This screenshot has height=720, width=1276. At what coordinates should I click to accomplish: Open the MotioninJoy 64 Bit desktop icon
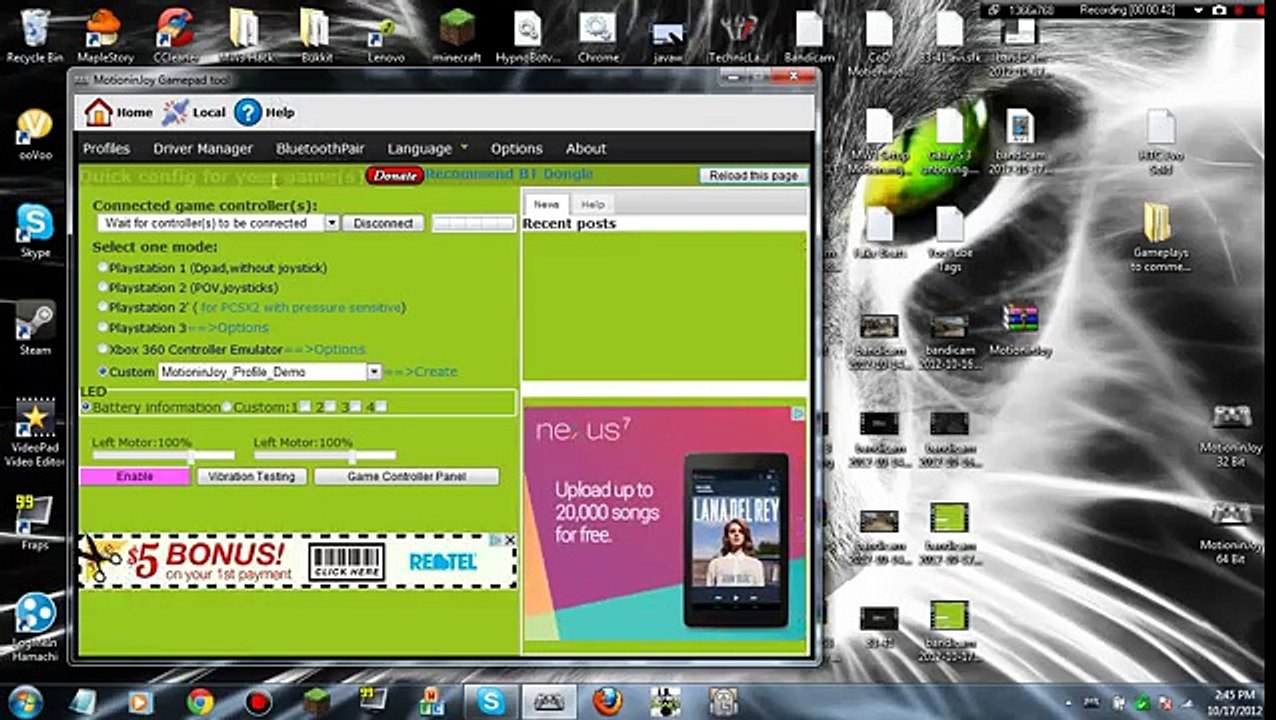(x=1230, y=532)
